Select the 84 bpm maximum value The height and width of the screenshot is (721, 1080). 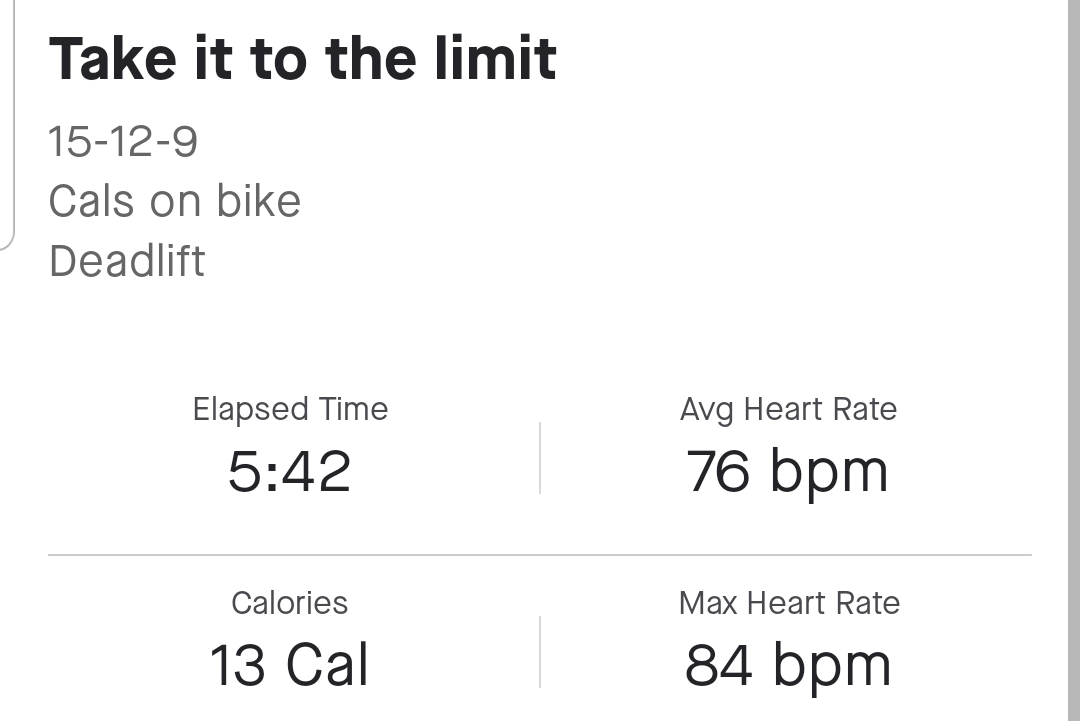click(787, 666)
